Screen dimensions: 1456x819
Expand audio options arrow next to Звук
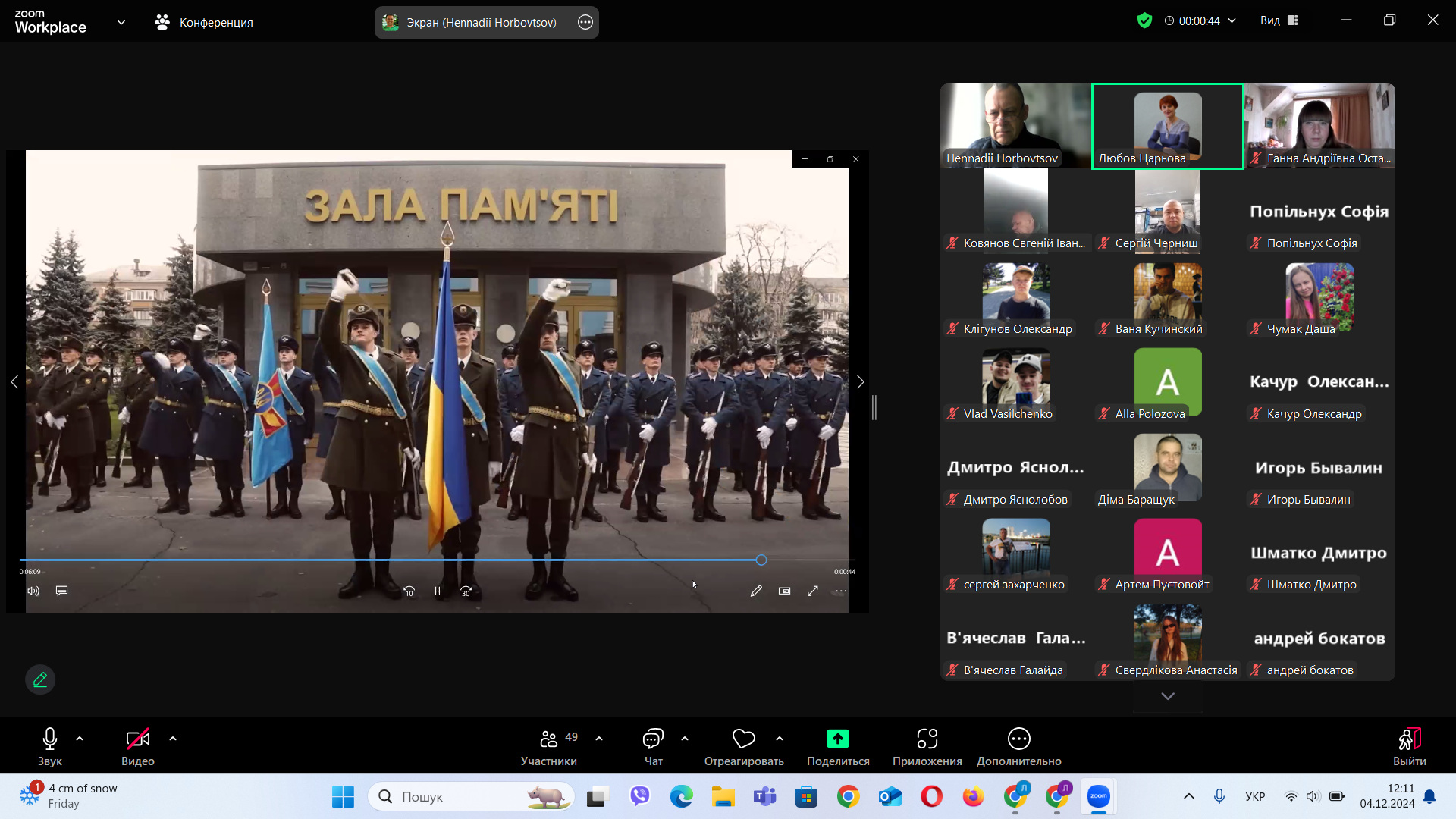[x=80, y=739]
